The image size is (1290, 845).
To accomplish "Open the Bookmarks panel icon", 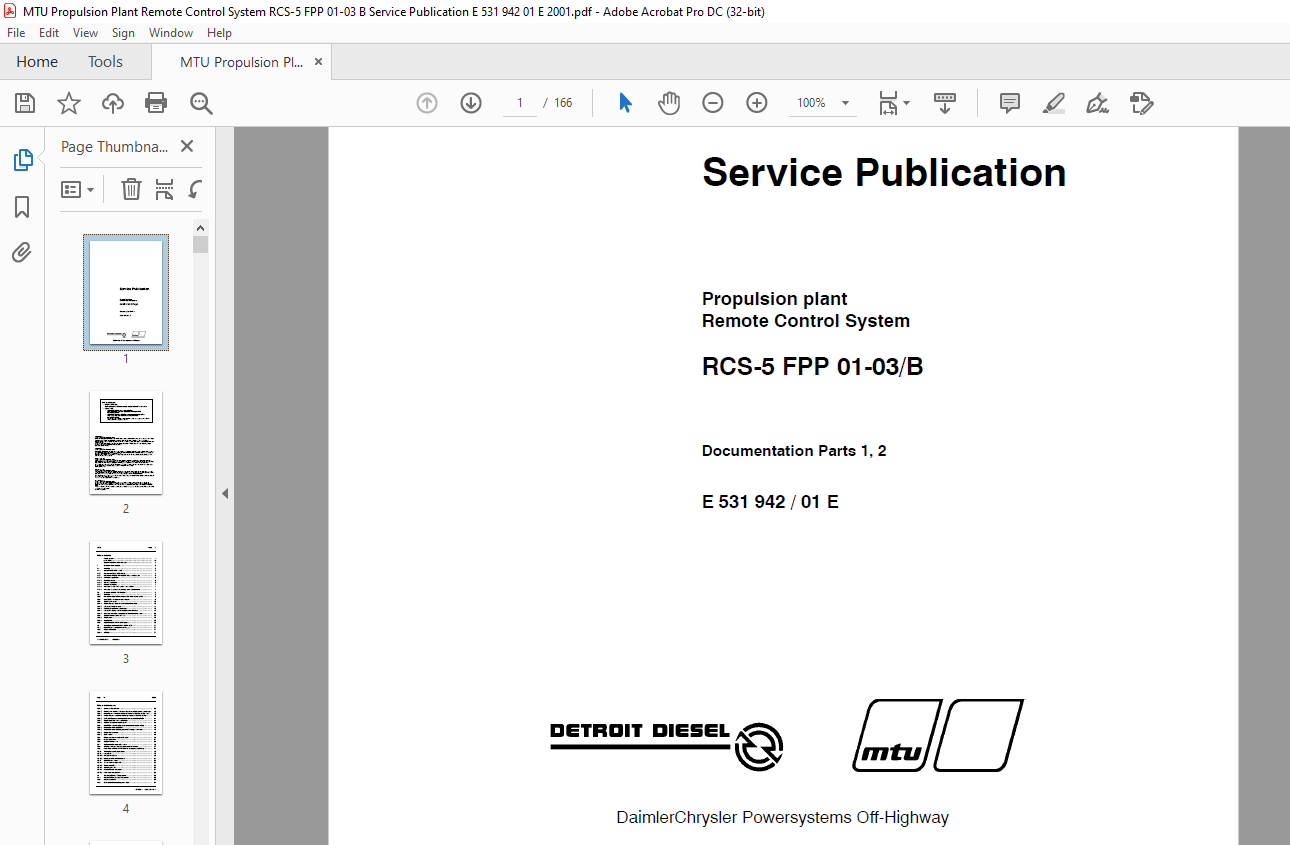I will [22, 207].
